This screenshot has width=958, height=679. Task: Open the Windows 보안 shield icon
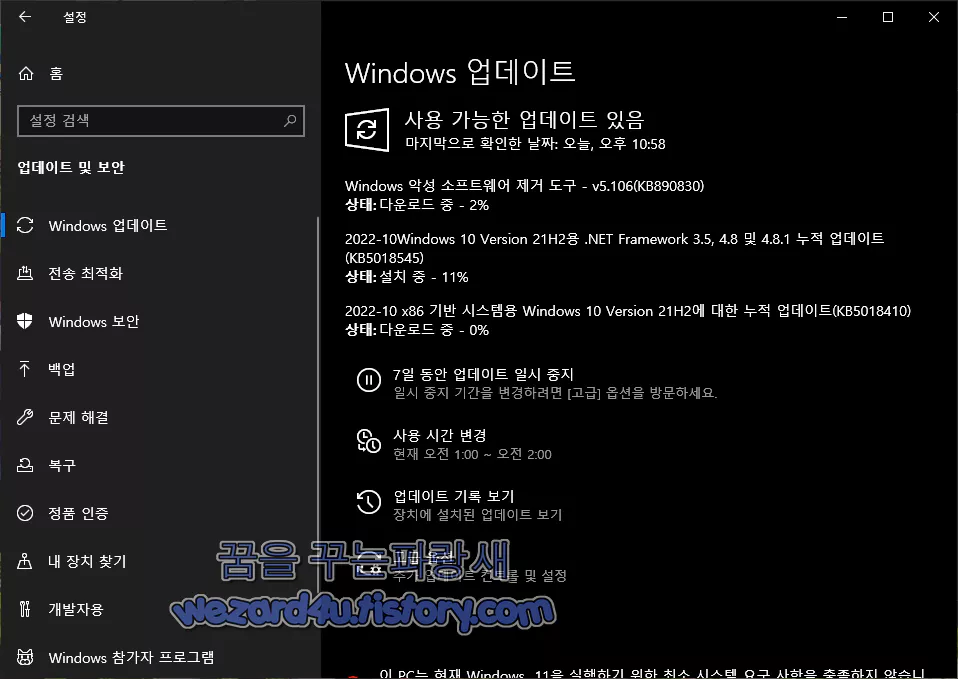24,321
